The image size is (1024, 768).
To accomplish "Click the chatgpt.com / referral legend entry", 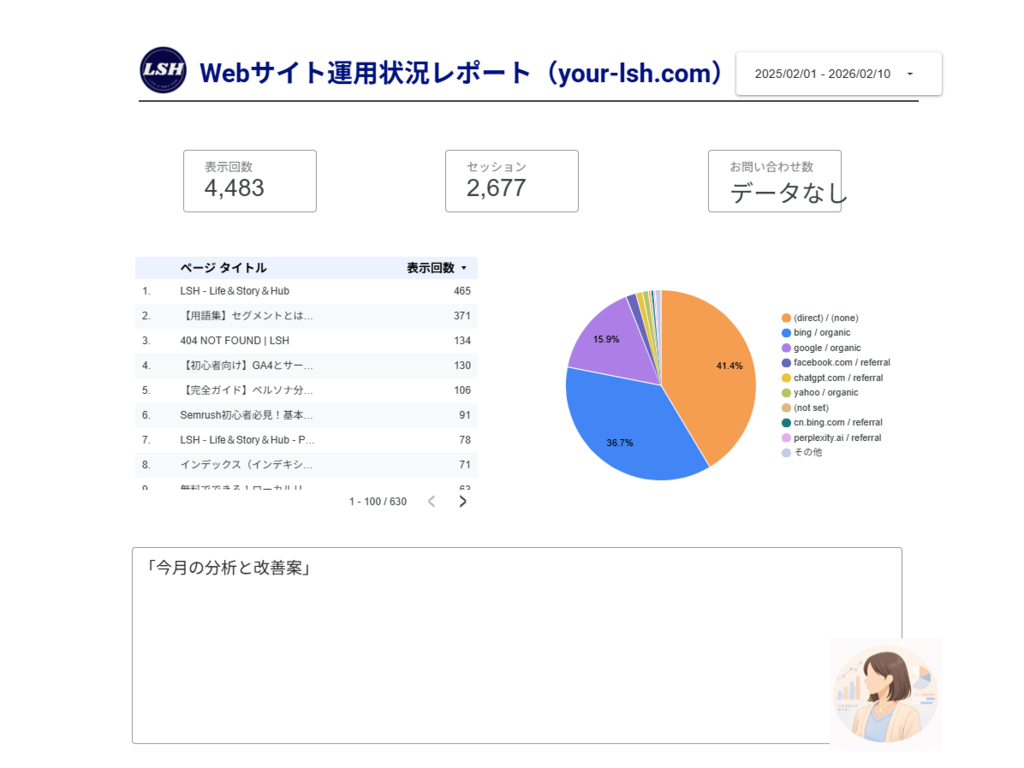I will click(838, 378).
